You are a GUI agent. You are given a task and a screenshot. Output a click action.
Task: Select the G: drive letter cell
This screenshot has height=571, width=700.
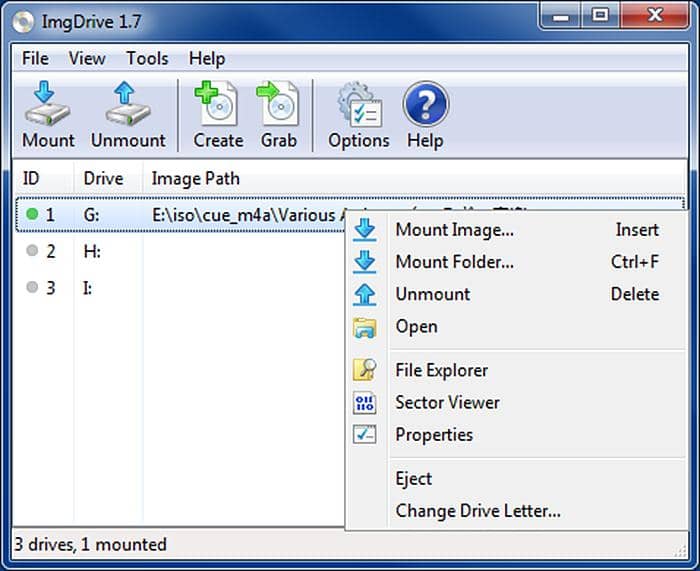[x=92, y=215]
